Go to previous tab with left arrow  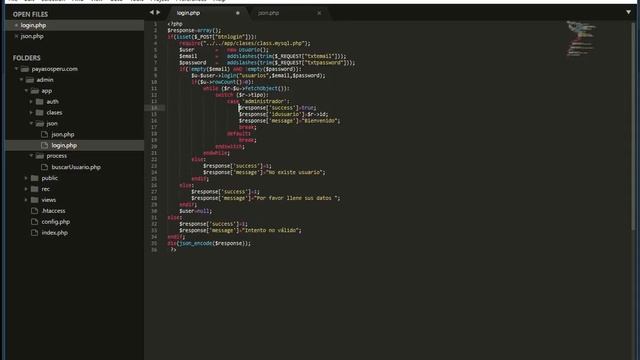(151, 13)
